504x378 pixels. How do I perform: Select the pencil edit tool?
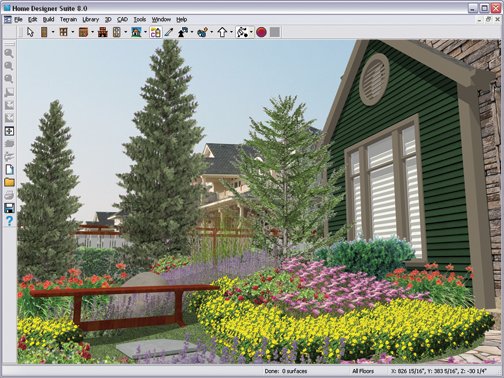(169, 32)
